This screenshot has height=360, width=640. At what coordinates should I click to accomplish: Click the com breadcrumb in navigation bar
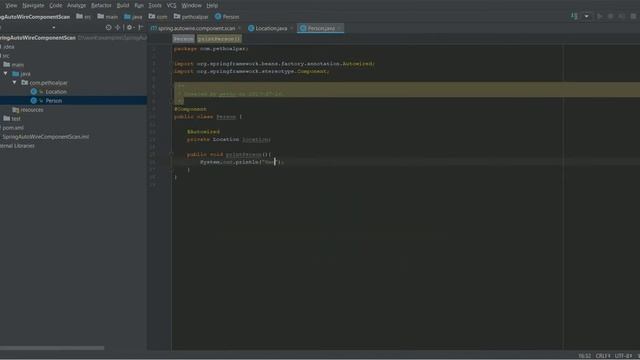[x=158, y=17]
